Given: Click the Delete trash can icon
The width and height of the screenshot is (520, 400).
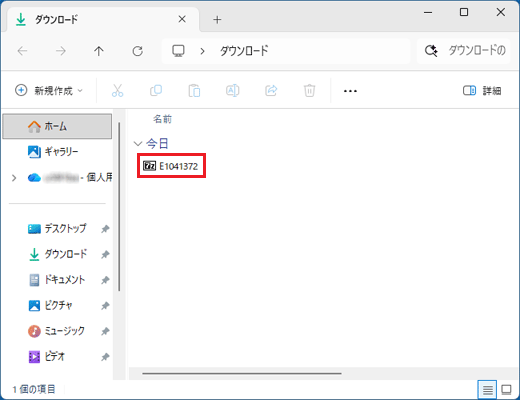Looking at the screenshot, I should pos(309,90).
